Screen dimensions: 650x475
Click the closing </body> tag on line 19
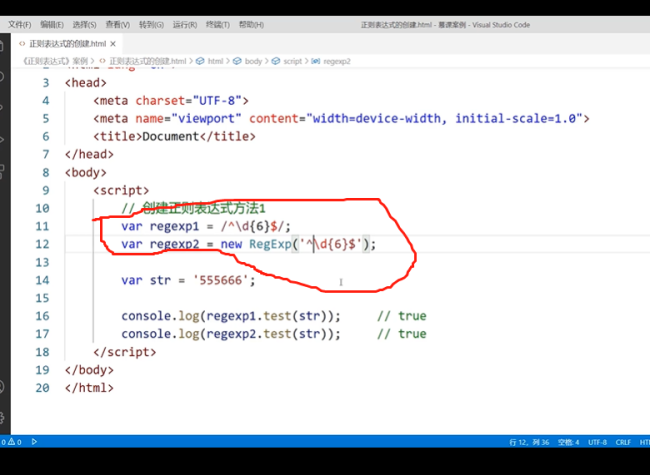[x=89, y=370]
